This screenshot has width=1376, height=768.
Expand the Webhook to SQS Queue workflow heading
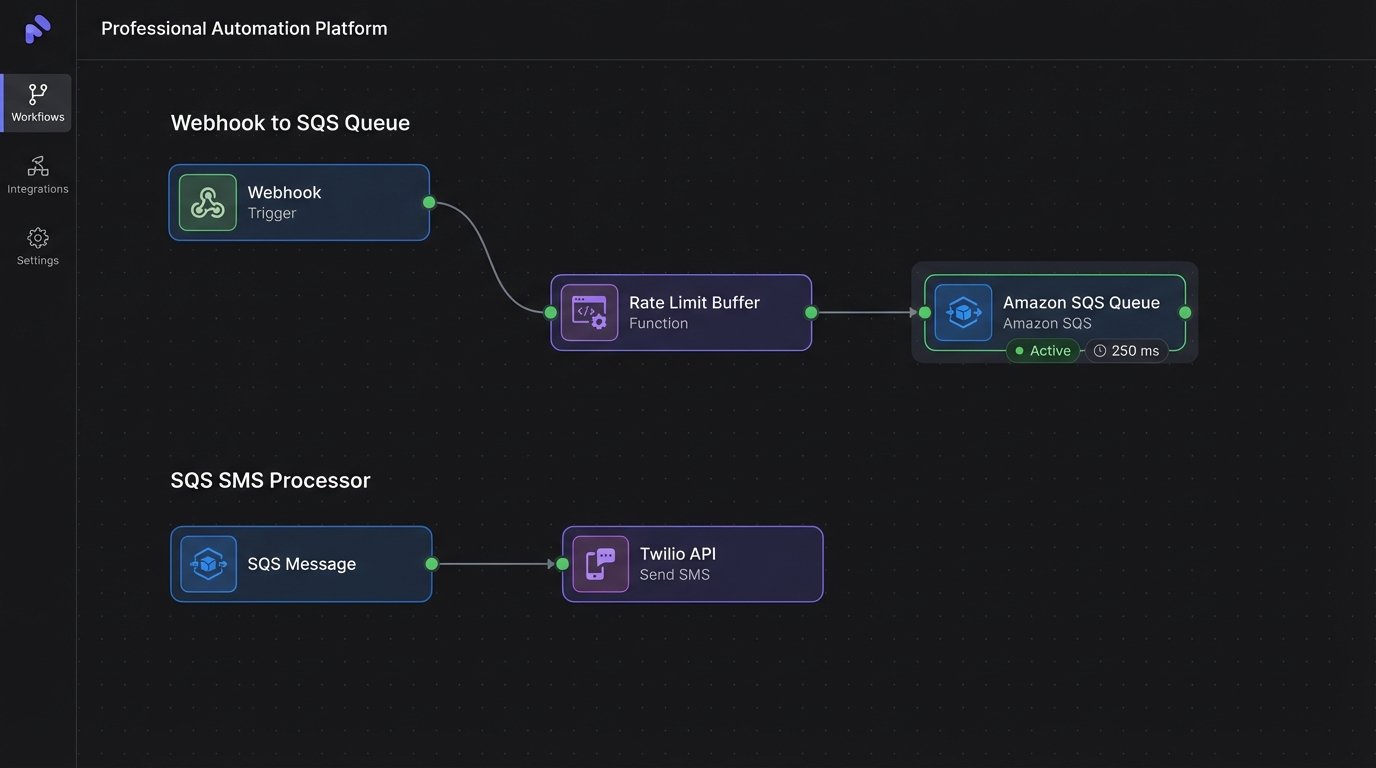290,122
